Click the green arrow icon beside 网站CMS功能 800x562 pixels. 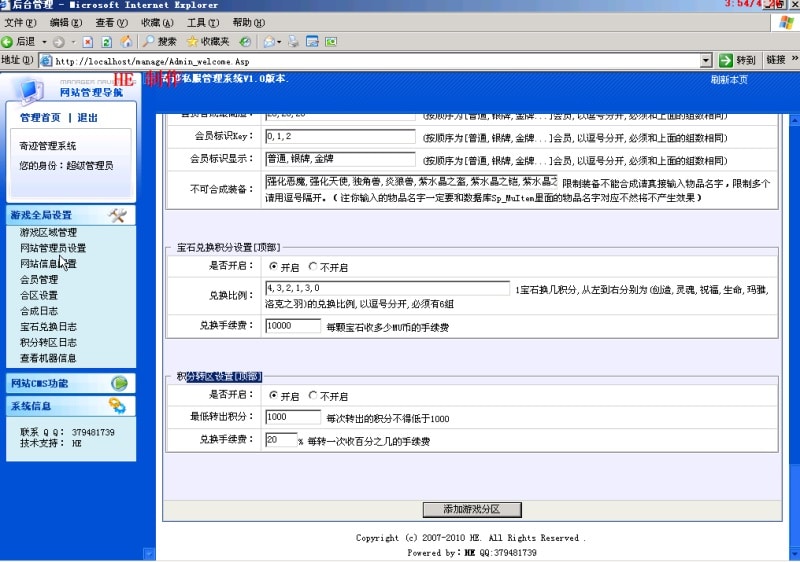click(119, 383)
